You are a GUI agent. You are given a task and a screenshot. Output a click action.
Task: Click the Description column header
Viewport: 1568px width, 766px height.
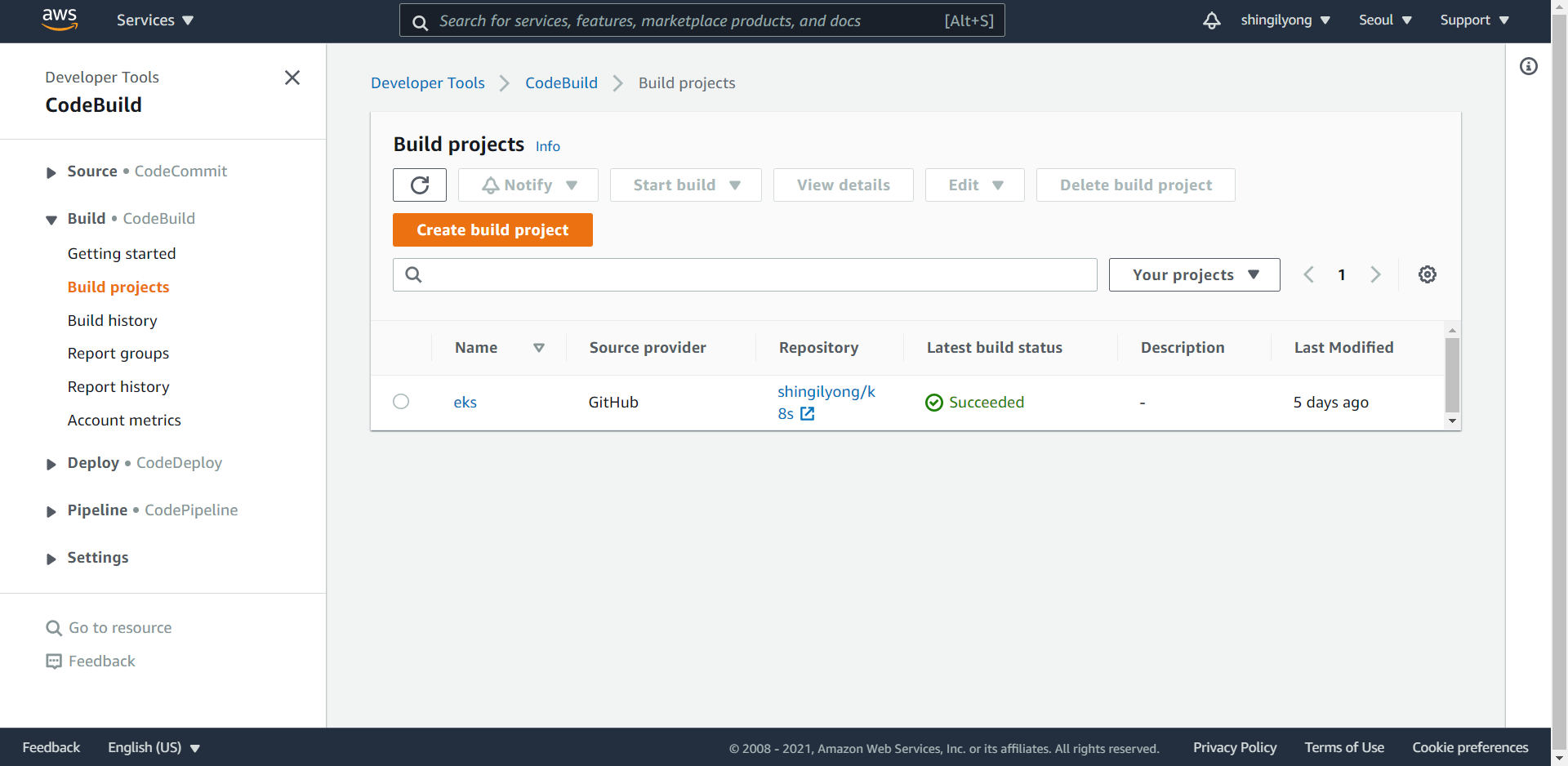click(x=1183, y=348)
